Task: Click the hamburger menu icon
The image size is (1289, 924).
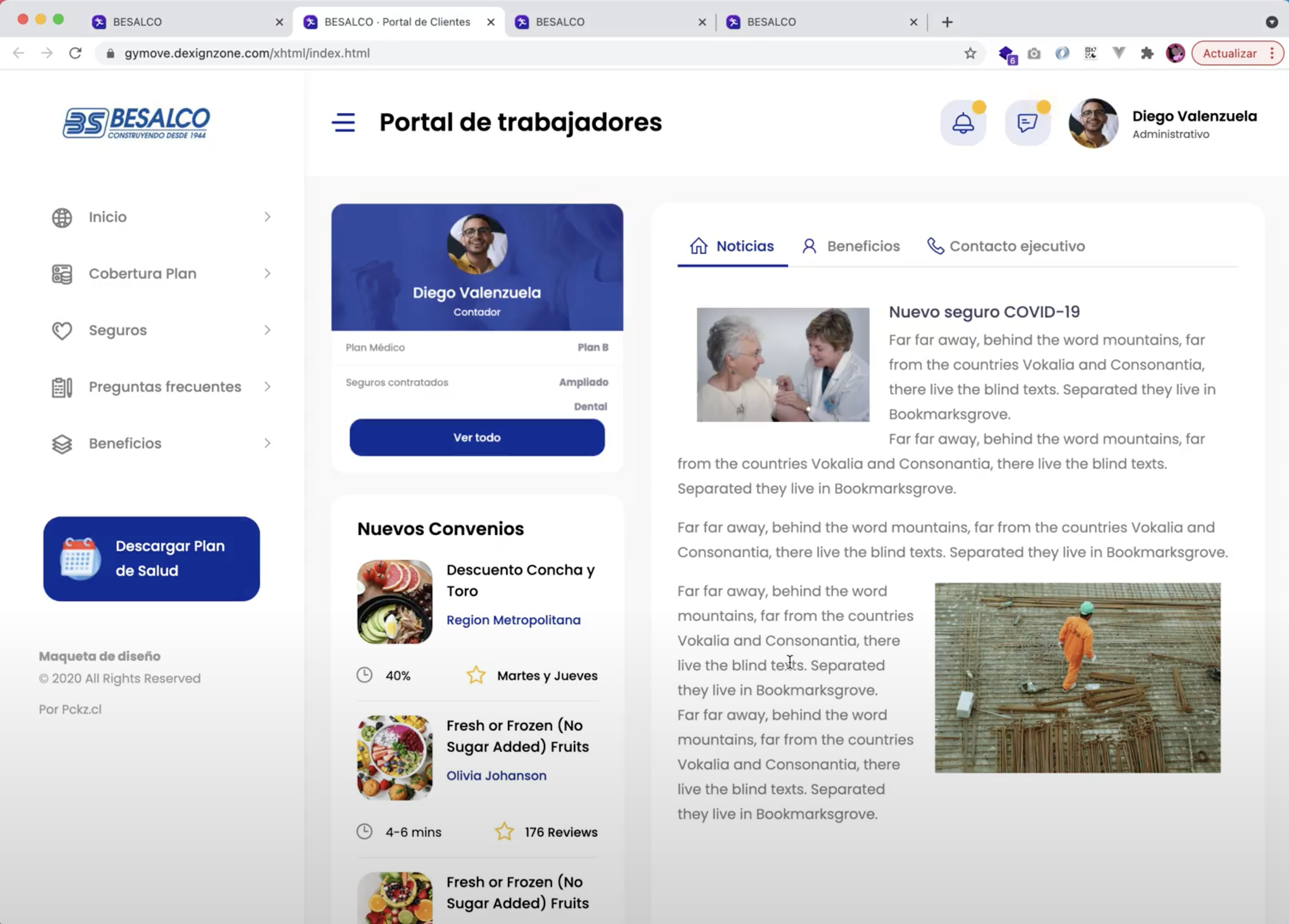Action: coord(343,123)
